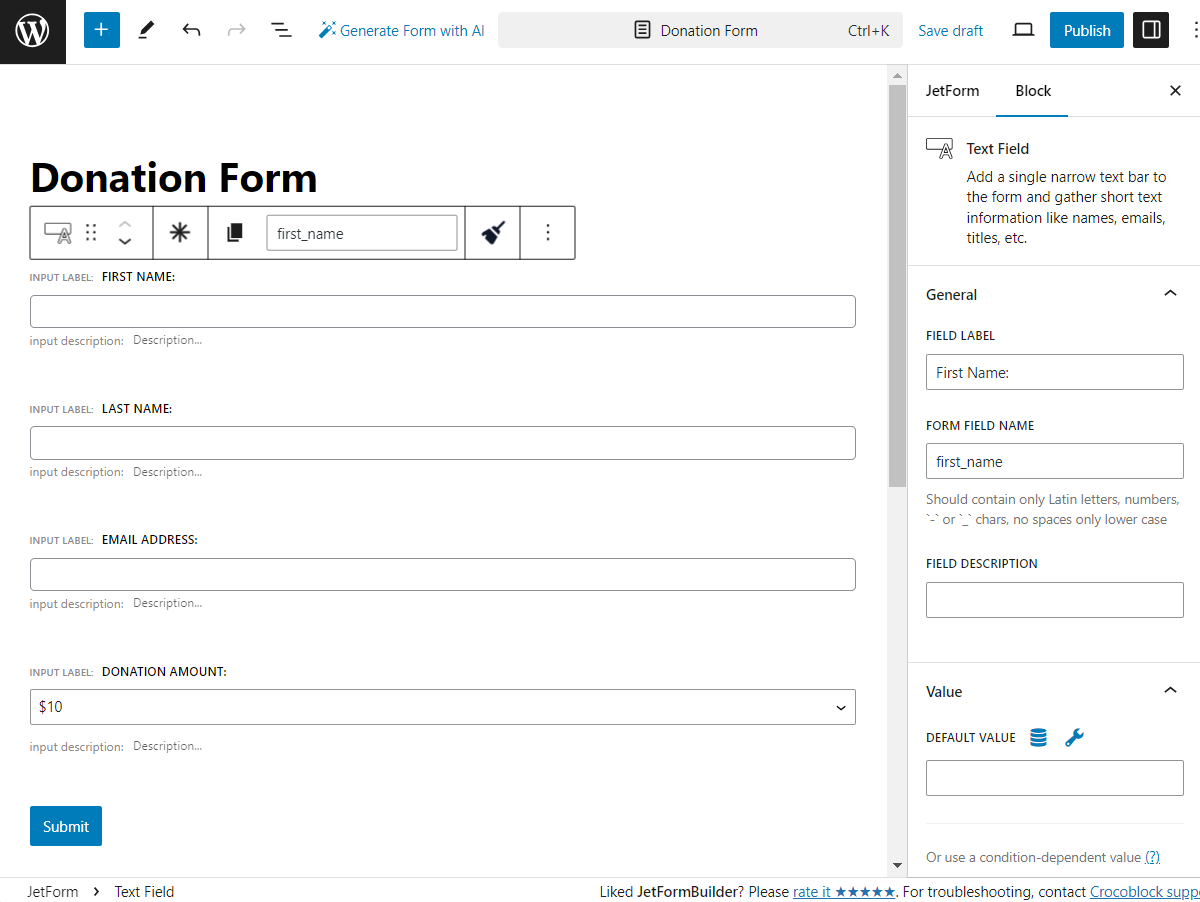Publish the Donation Form
This screenshot has width=1200, height=902.
pyautogui.click(x=1086, y=30)
